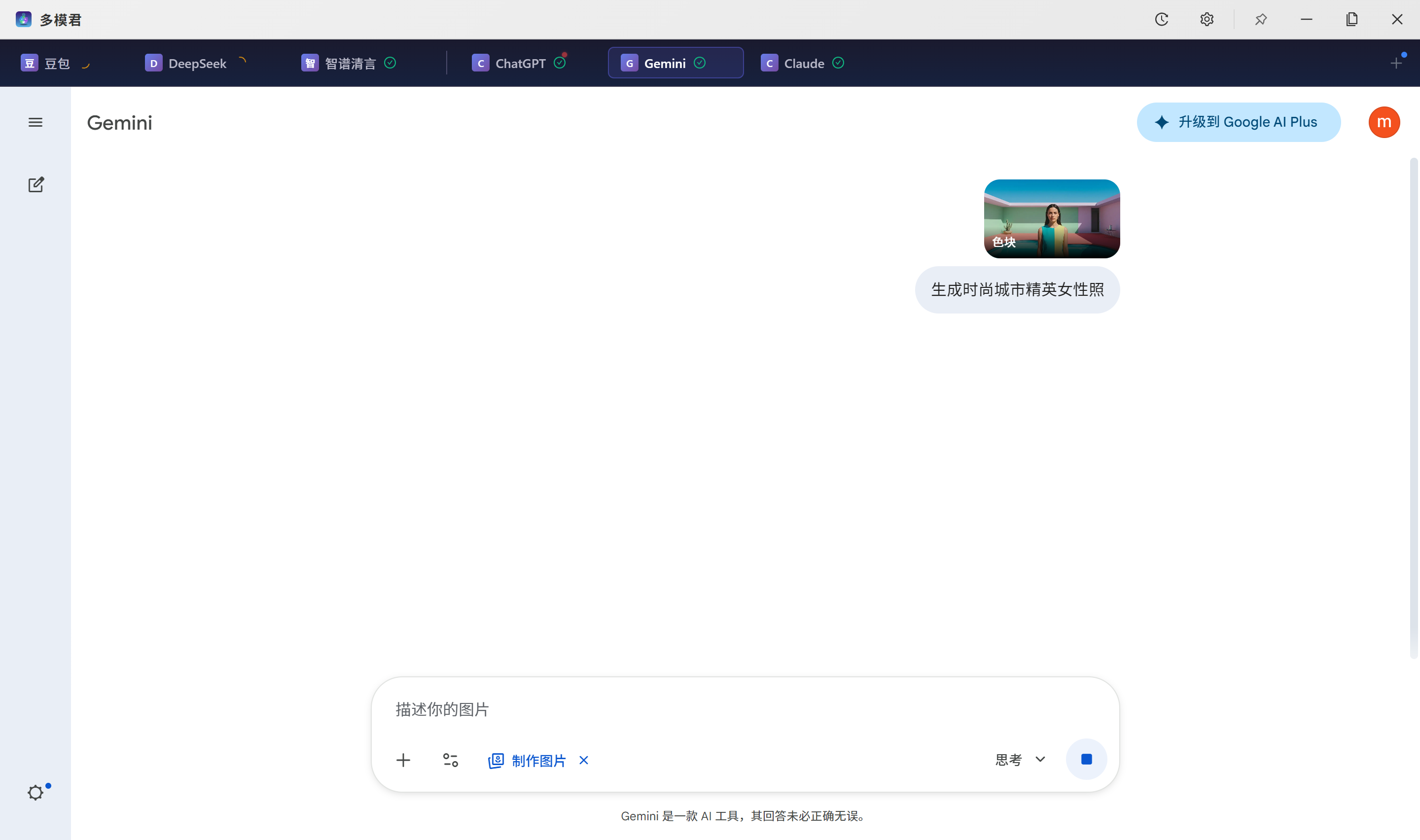Click 升级到 Google AI Plus button

point(1239,122)
